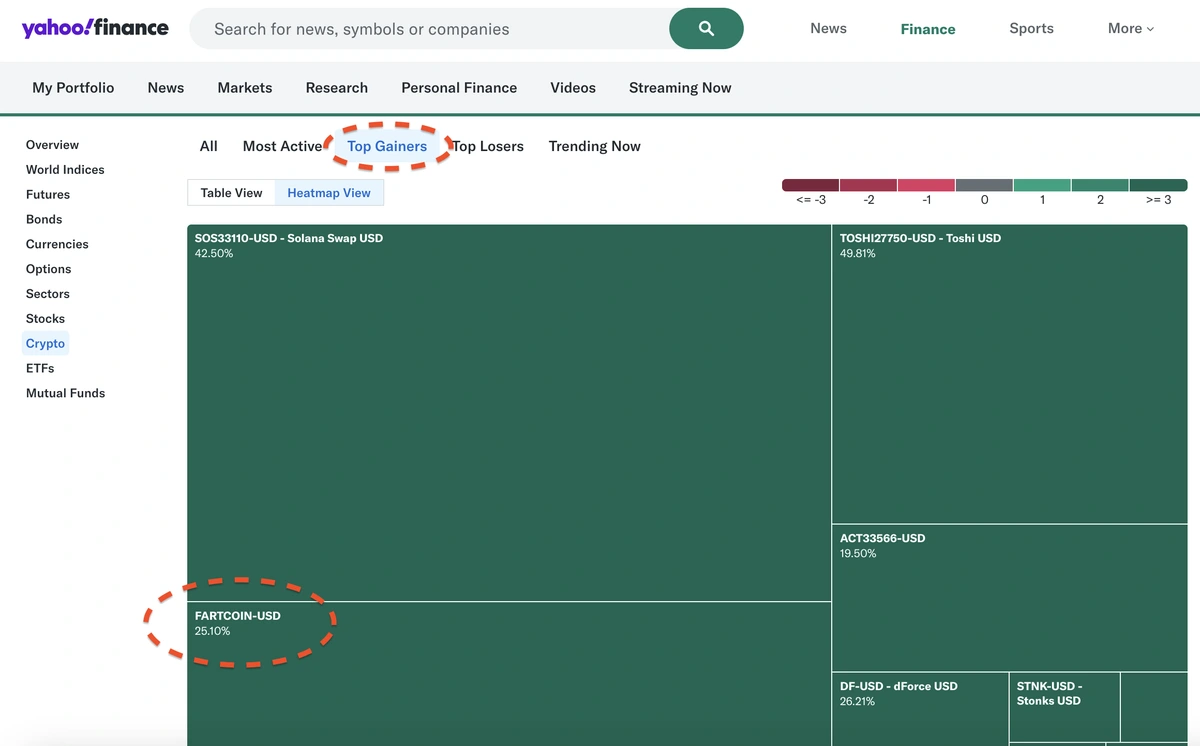Open News in the secondary navigation bar
The height and width of the screenshot is (746, 1200).
pos(166,88)
